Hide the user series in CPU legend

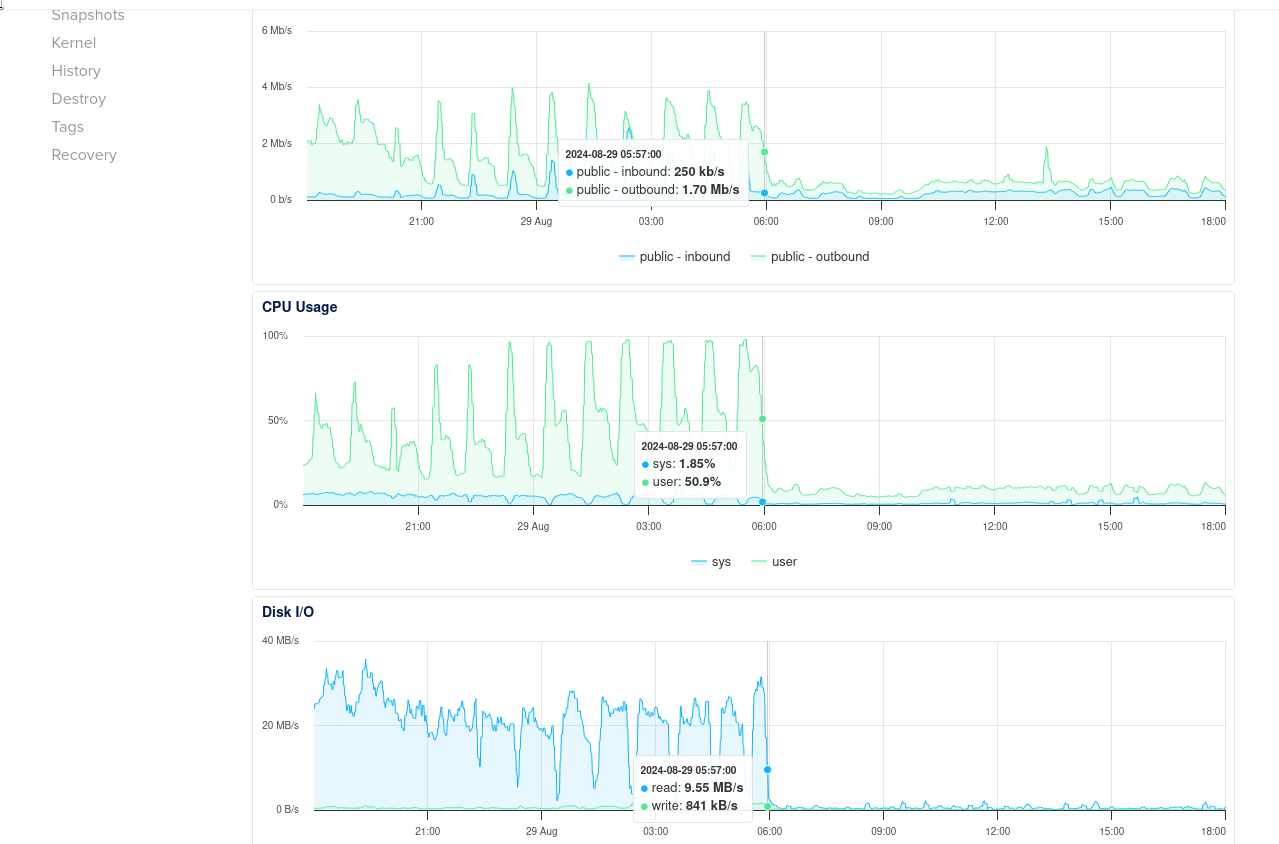[774, 562]
